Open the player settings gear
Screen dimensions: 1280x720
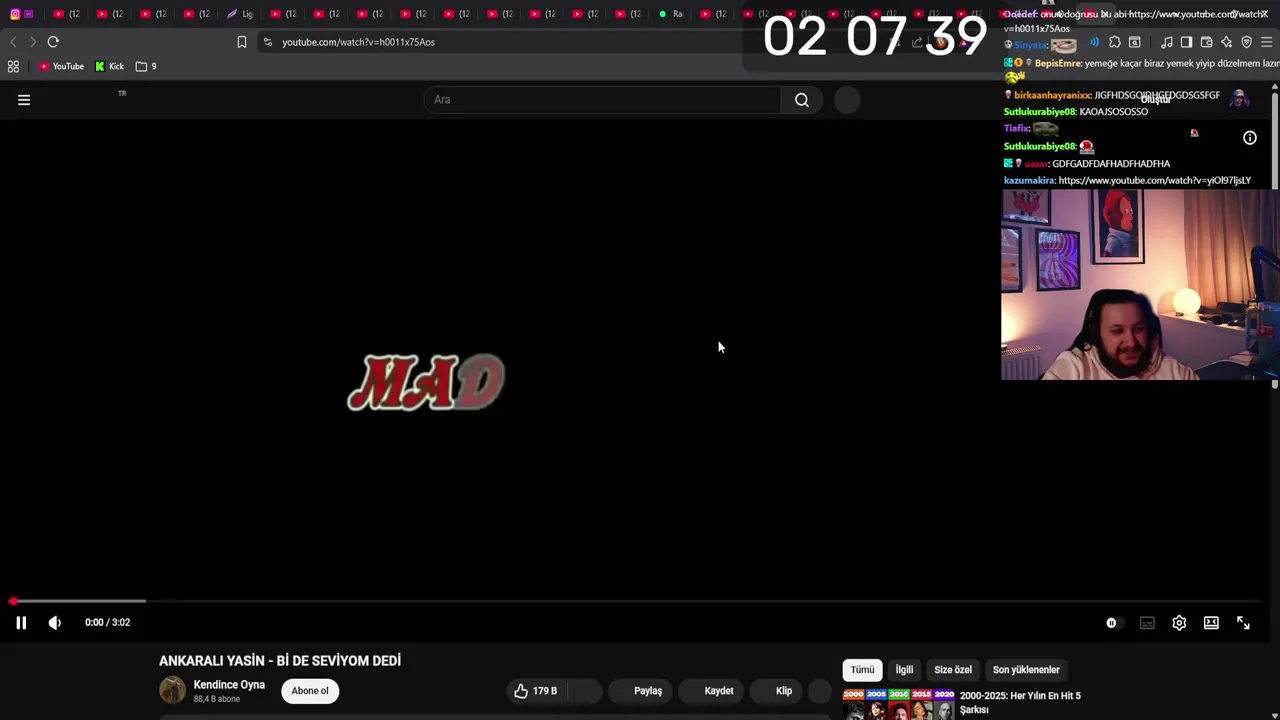(1179, 623)
